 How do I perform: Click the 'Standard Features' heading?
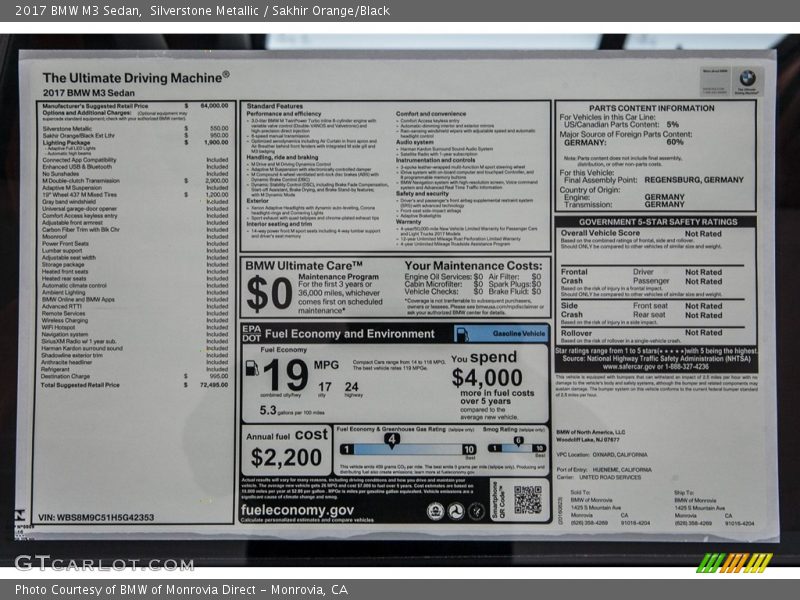[274, 106]
